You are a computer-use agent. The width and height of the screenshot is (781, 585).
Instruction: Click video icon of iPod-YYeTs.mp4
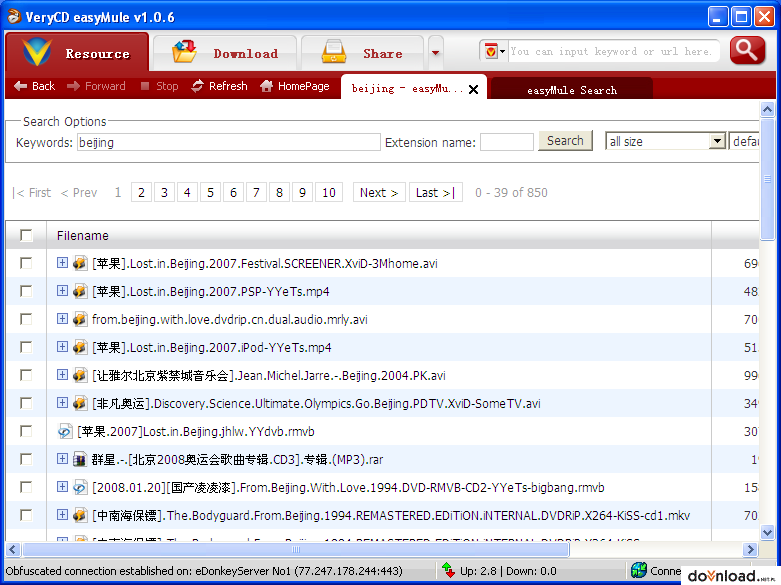pyautogui.click(x=80, y=347)
